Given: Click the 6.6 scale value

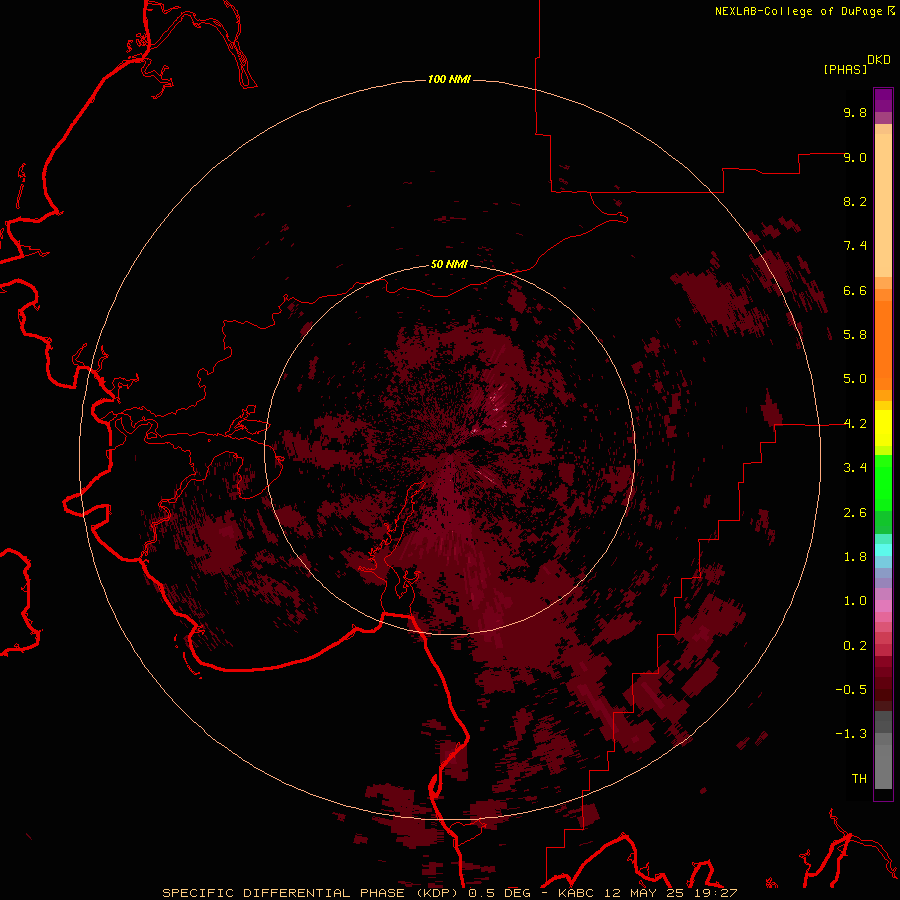Looking at the screenshot, I should point(855,290).
